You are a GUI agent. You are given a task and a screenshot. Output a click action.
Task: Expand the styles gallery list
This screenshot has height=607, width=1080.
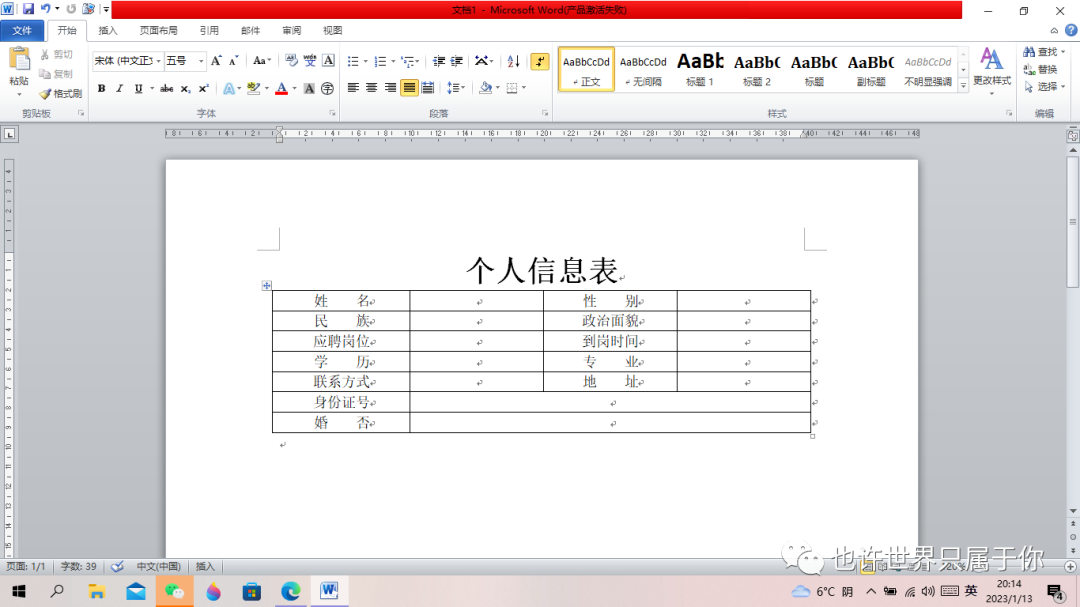(x=963, y=87)
